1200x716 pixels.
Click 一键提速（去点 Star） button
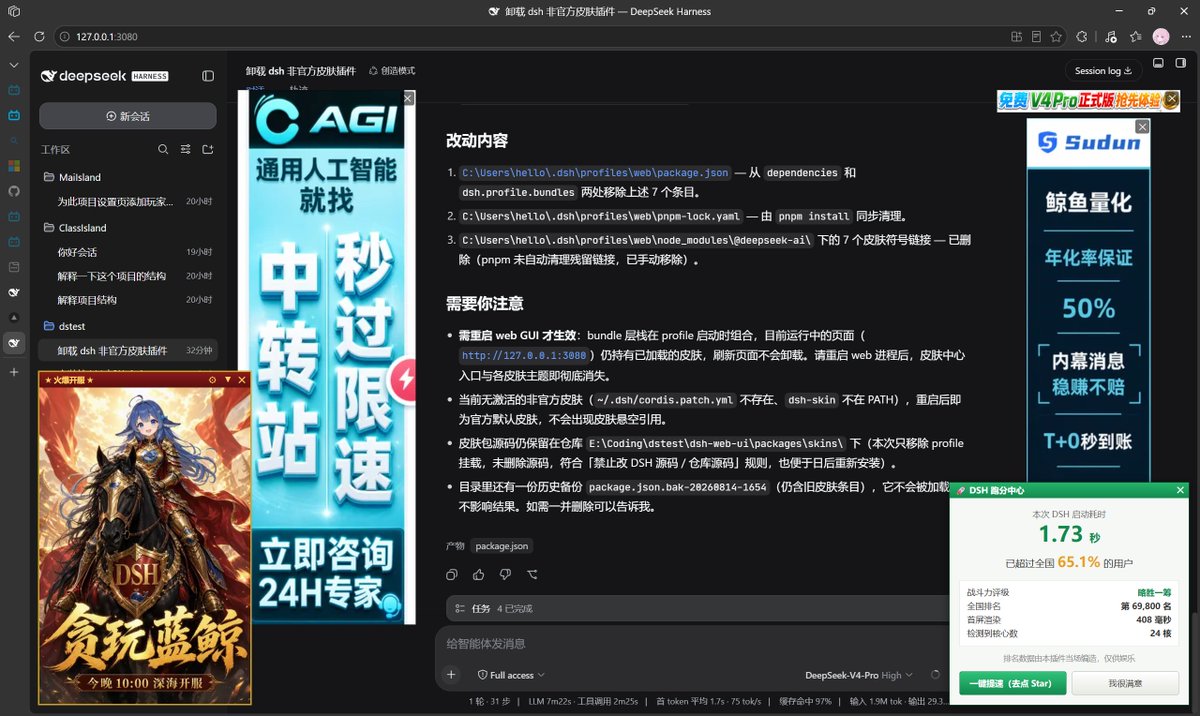click(1013, 683)
